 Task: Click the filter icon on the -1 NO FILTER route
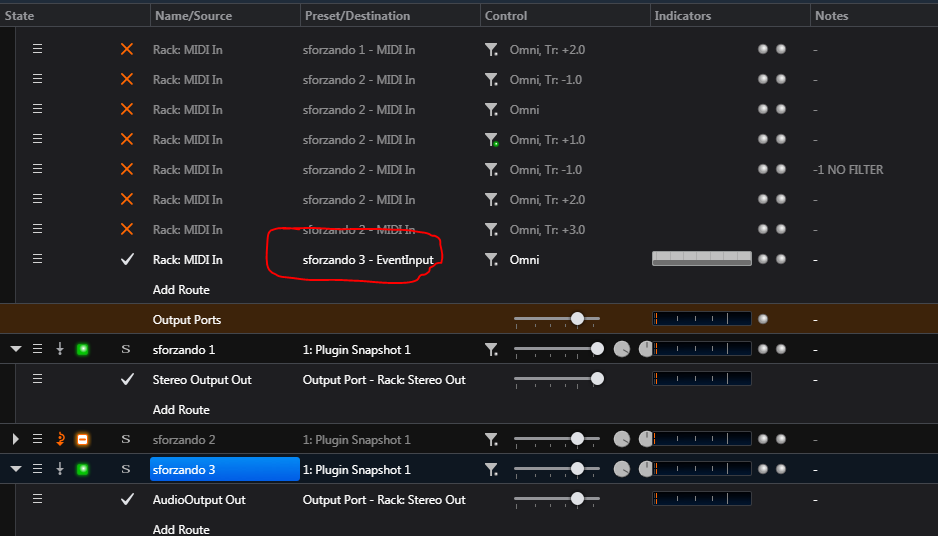491,170
